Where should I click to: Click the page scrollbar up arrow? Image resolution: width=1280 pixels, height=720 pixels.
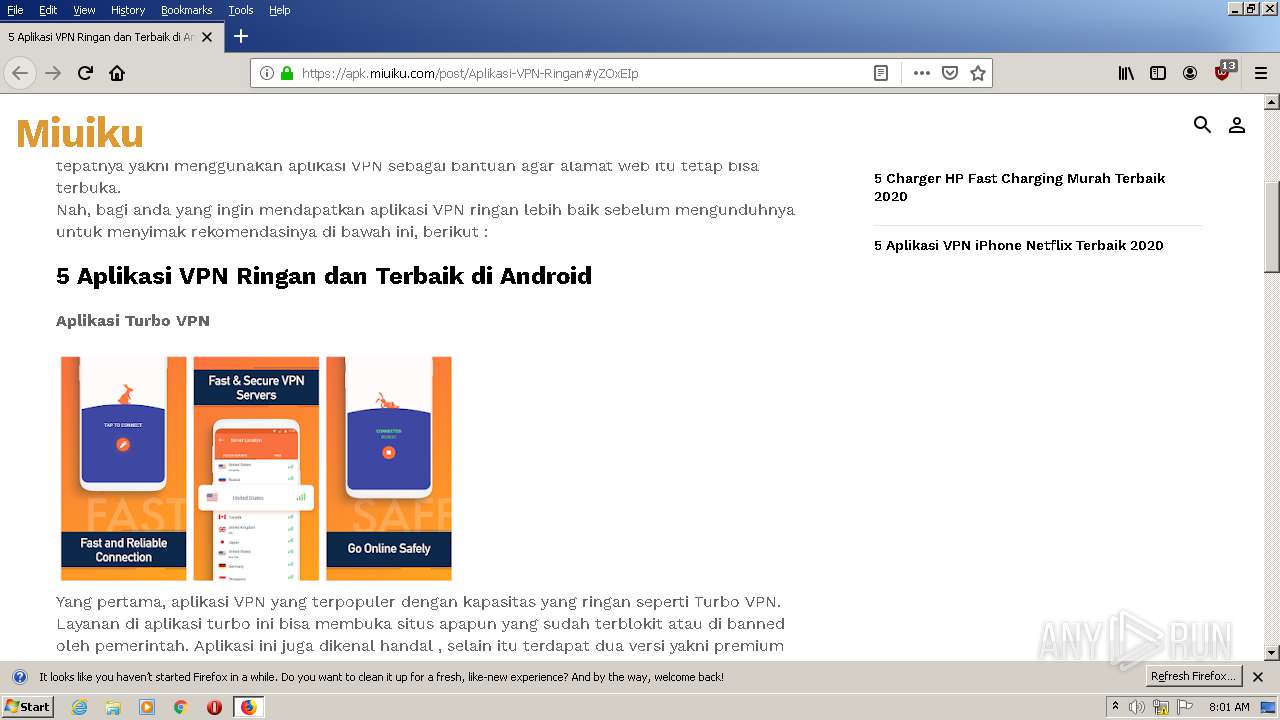(1272, 102)
